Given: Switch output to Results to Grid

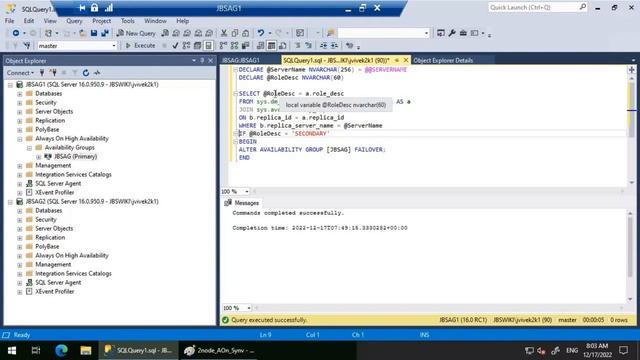Looking at the screenshot, I should tap(271, 46).
